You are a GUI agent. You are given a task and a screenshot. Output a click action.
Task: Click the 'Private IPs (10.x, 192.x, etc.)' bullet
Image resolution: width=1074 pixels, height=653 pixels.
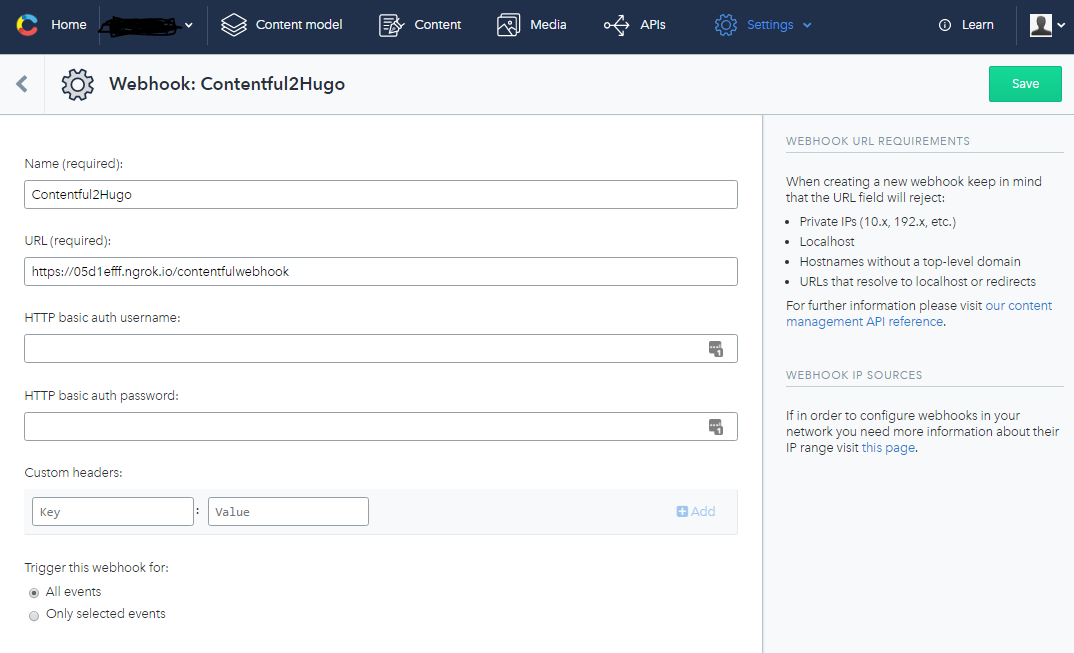[x=877, y=221]
